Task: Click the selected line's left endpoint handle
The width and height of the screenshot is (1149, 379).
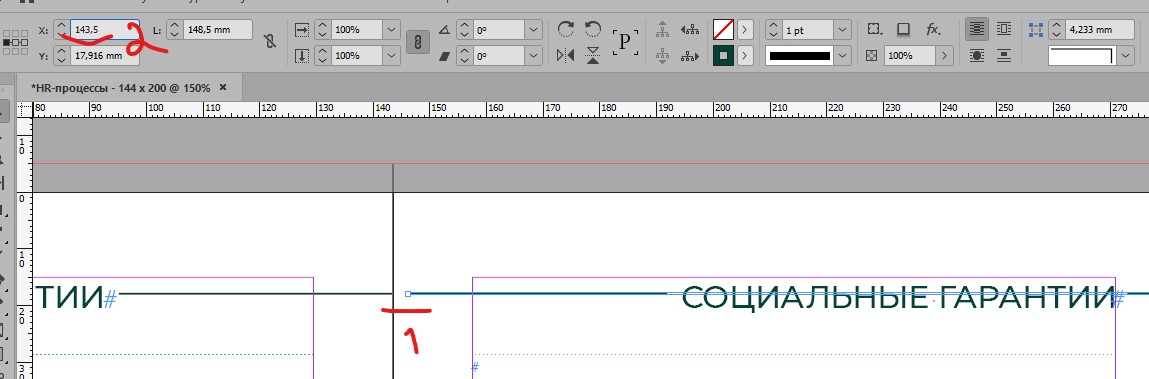Action: pyautogui.click(x=408, y=294)
